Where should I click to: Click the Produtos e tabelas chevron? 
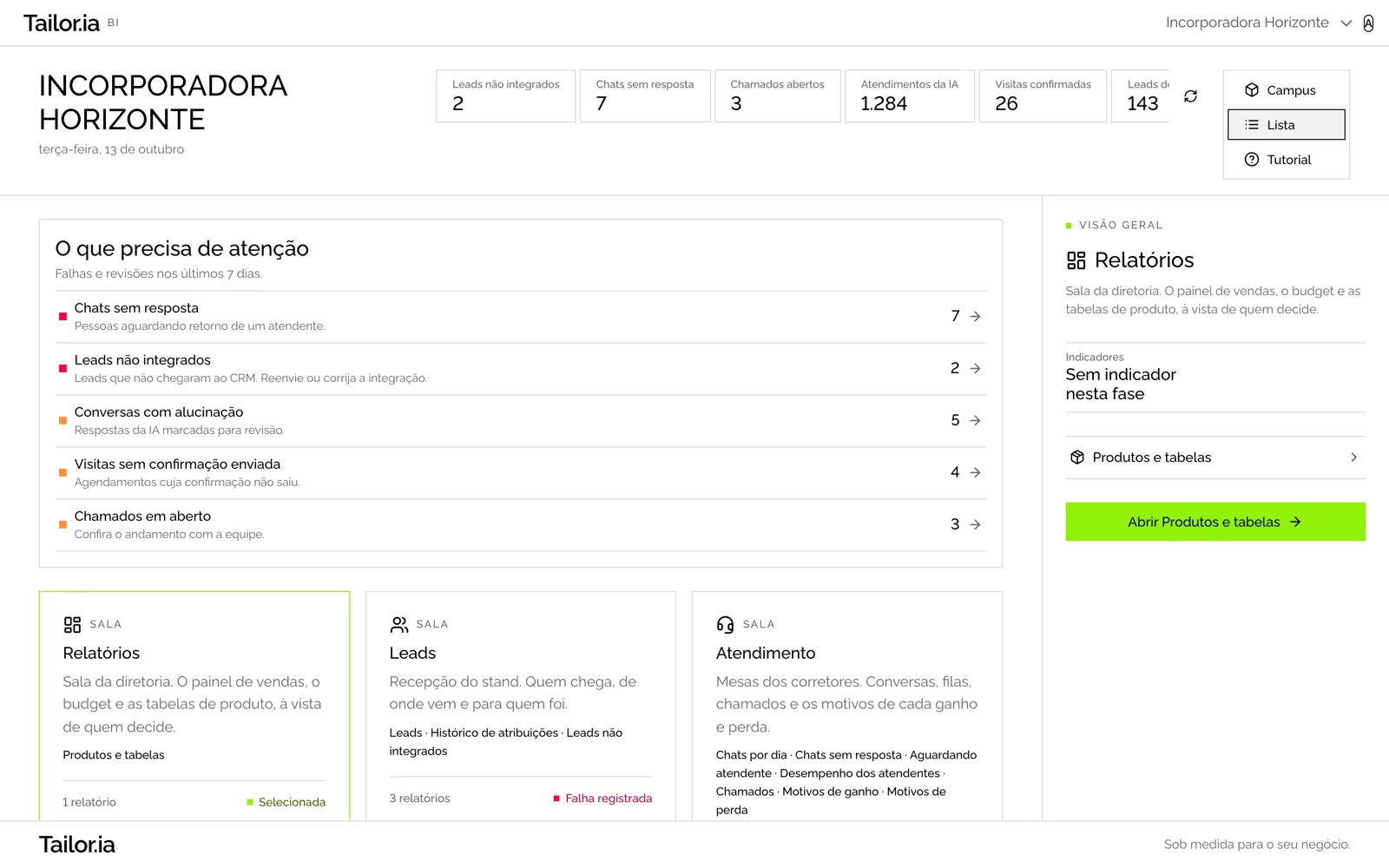pyautogui.click(x=1353, y=457)
